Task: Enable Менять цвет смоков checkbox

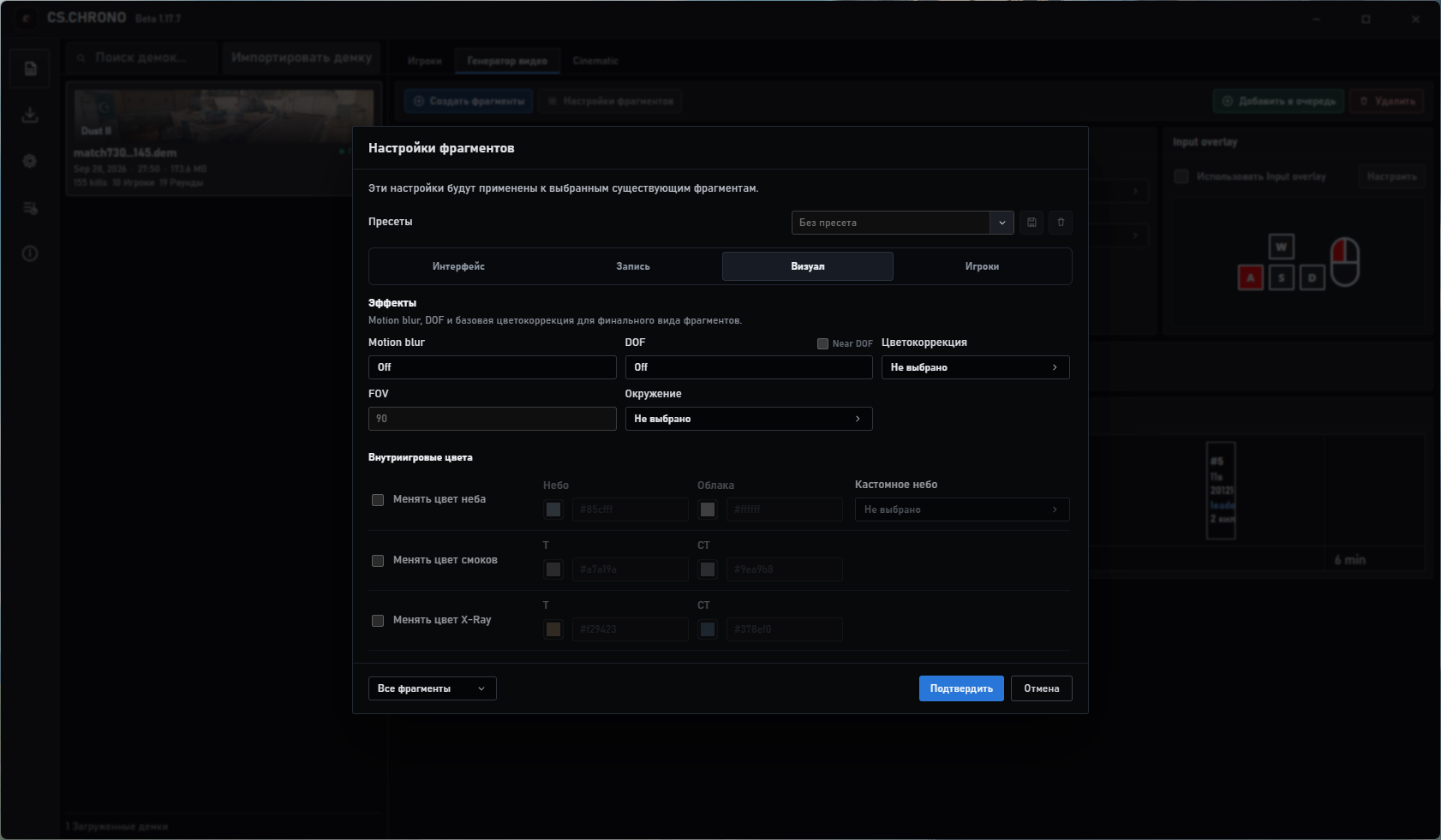Action: pyautogui.click(x=378, y=561)
